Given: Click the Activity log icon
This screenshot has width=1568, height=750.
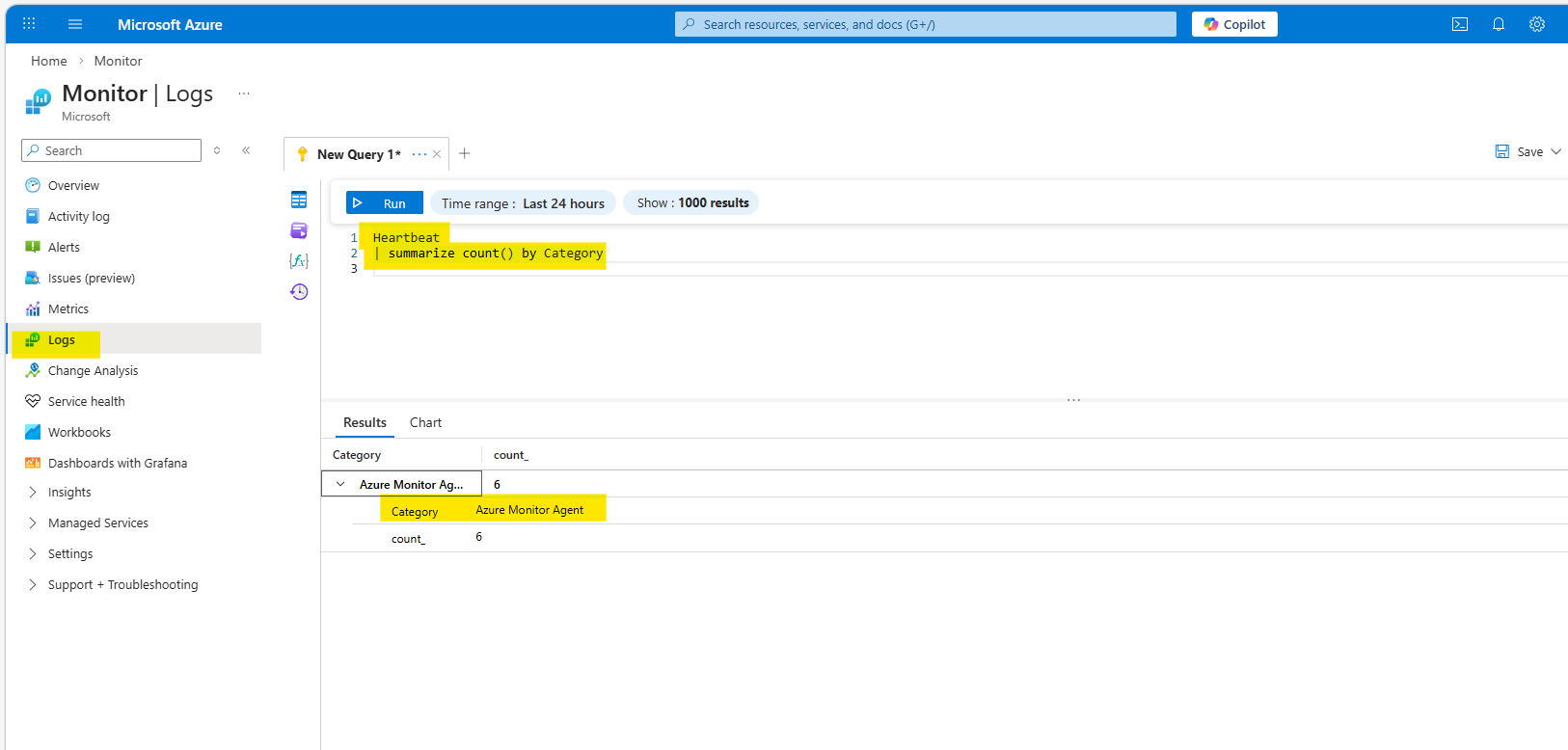Looking at the screenshot, I should tap(33, 216).
